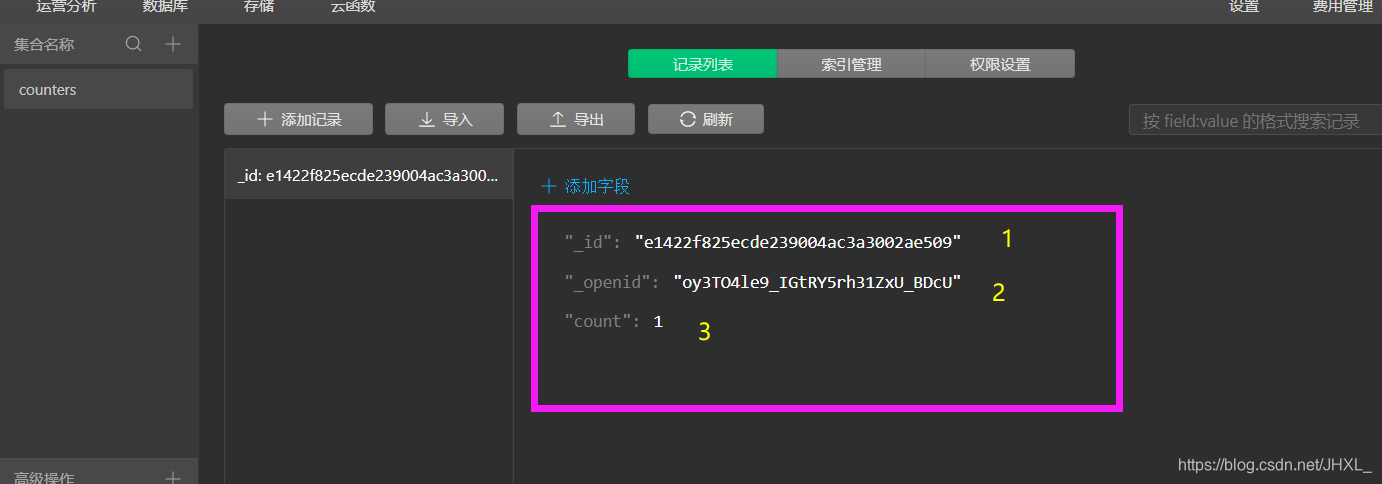
Task: Open the 设置 menu item
Action: [x=1243, y=7]
